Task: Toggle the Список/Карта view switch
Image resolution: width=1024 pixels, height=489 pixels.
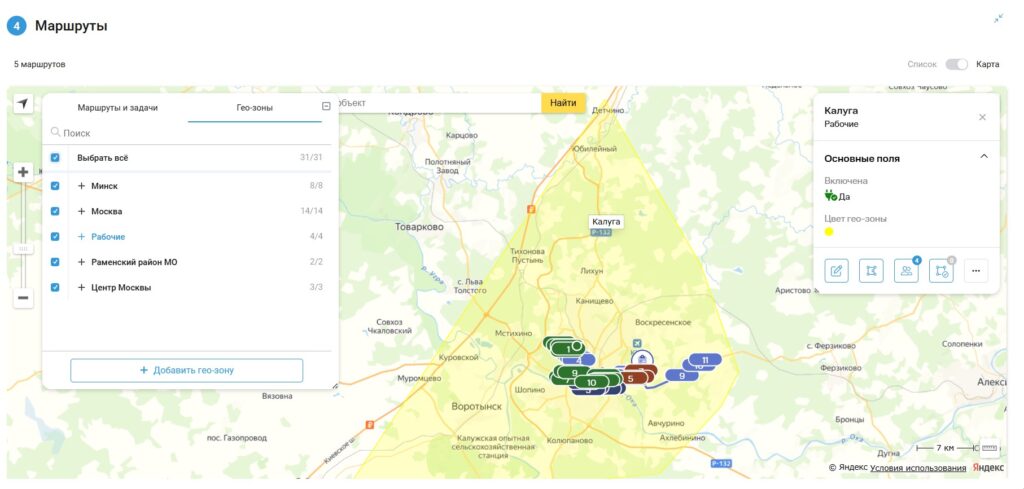Action: (956, 64)
